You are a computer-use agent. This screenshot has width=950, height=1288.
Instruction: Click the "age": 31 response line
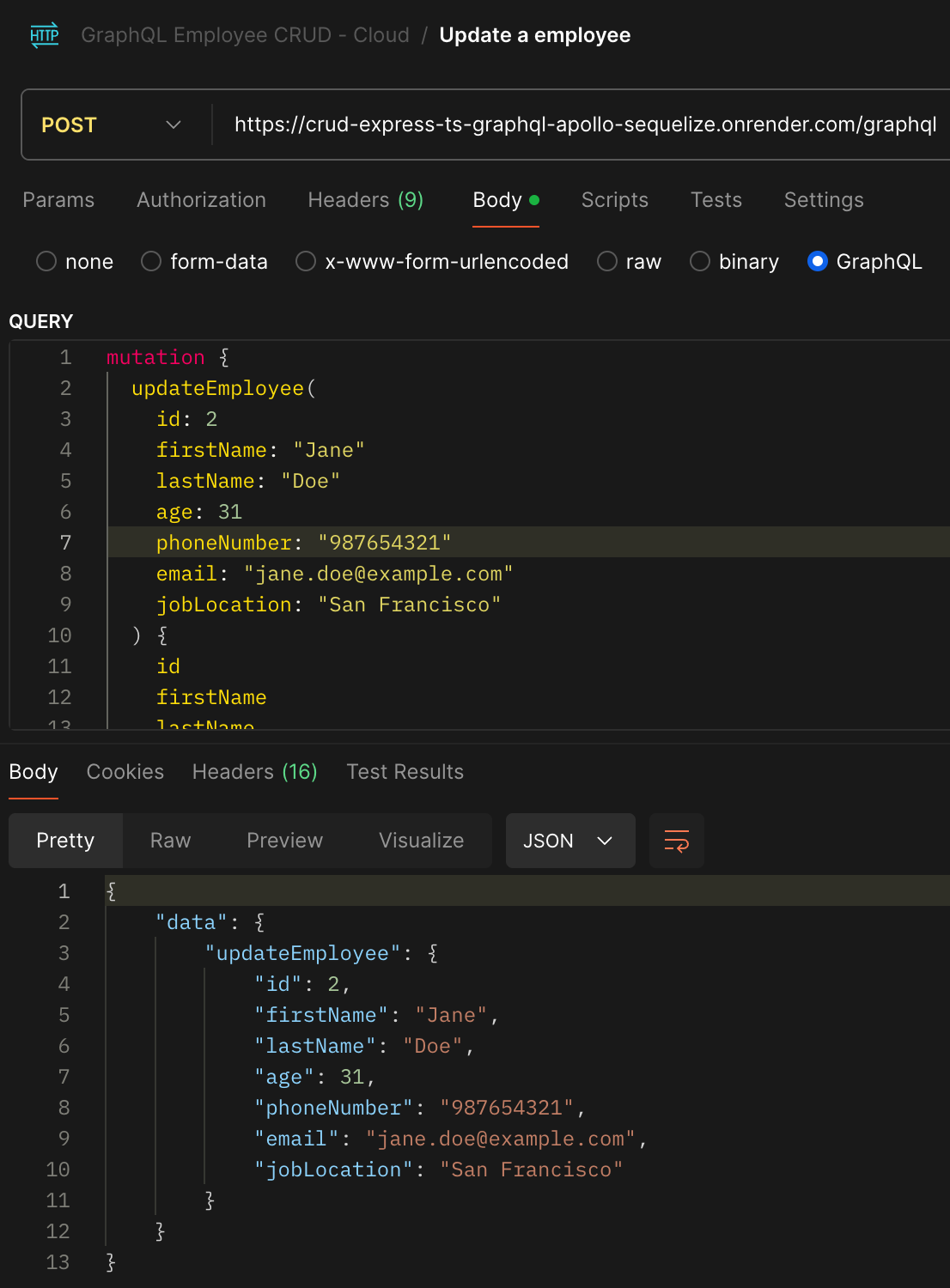[314, 1077]
